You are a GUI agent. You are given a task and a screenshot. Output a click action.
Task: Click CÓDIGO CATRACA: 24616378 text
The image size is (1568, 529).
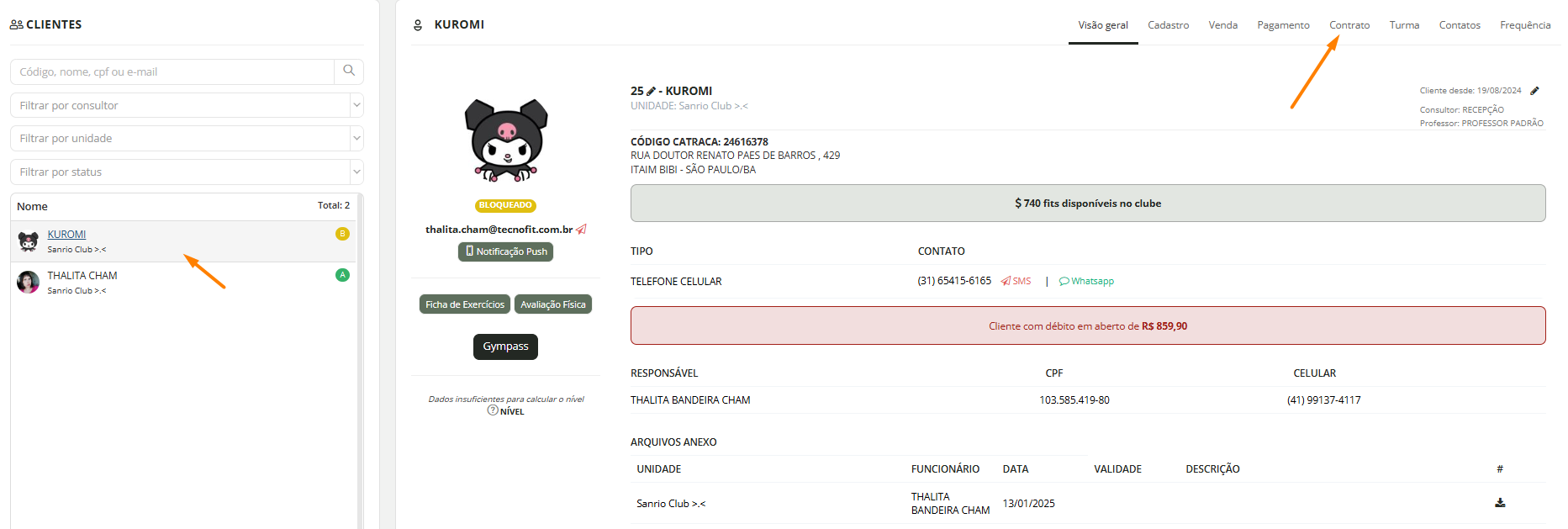[x=700, y=142]
